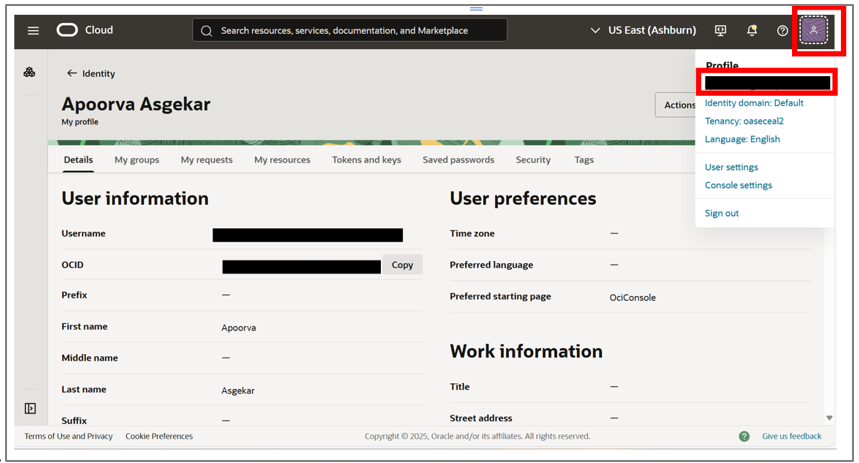Copy the OCID value
The image size is (859, 463).
[402, 265]
